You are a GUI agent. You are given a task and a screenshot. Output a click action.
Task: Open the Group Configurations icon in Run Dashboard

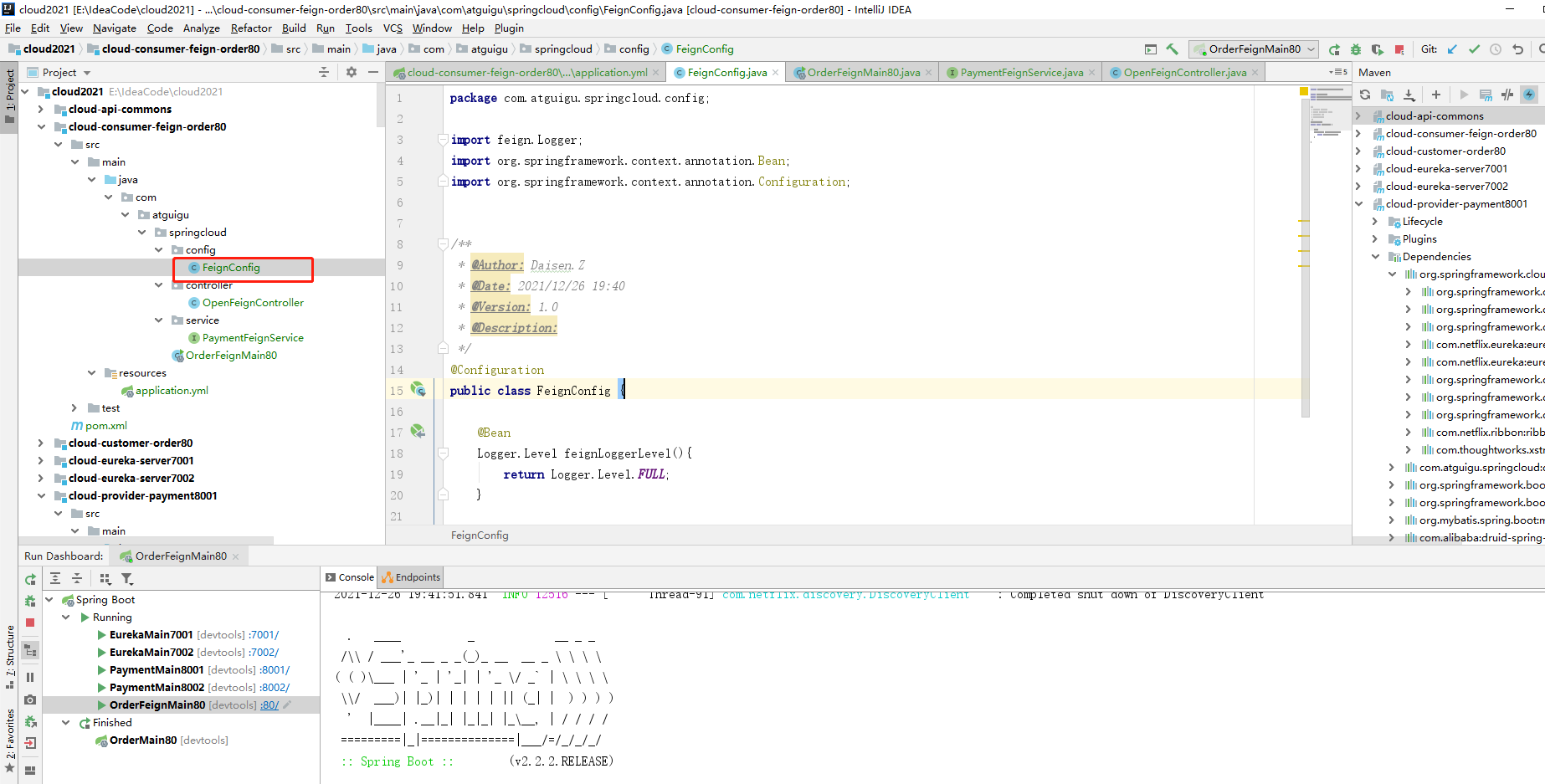pos(105,578)
